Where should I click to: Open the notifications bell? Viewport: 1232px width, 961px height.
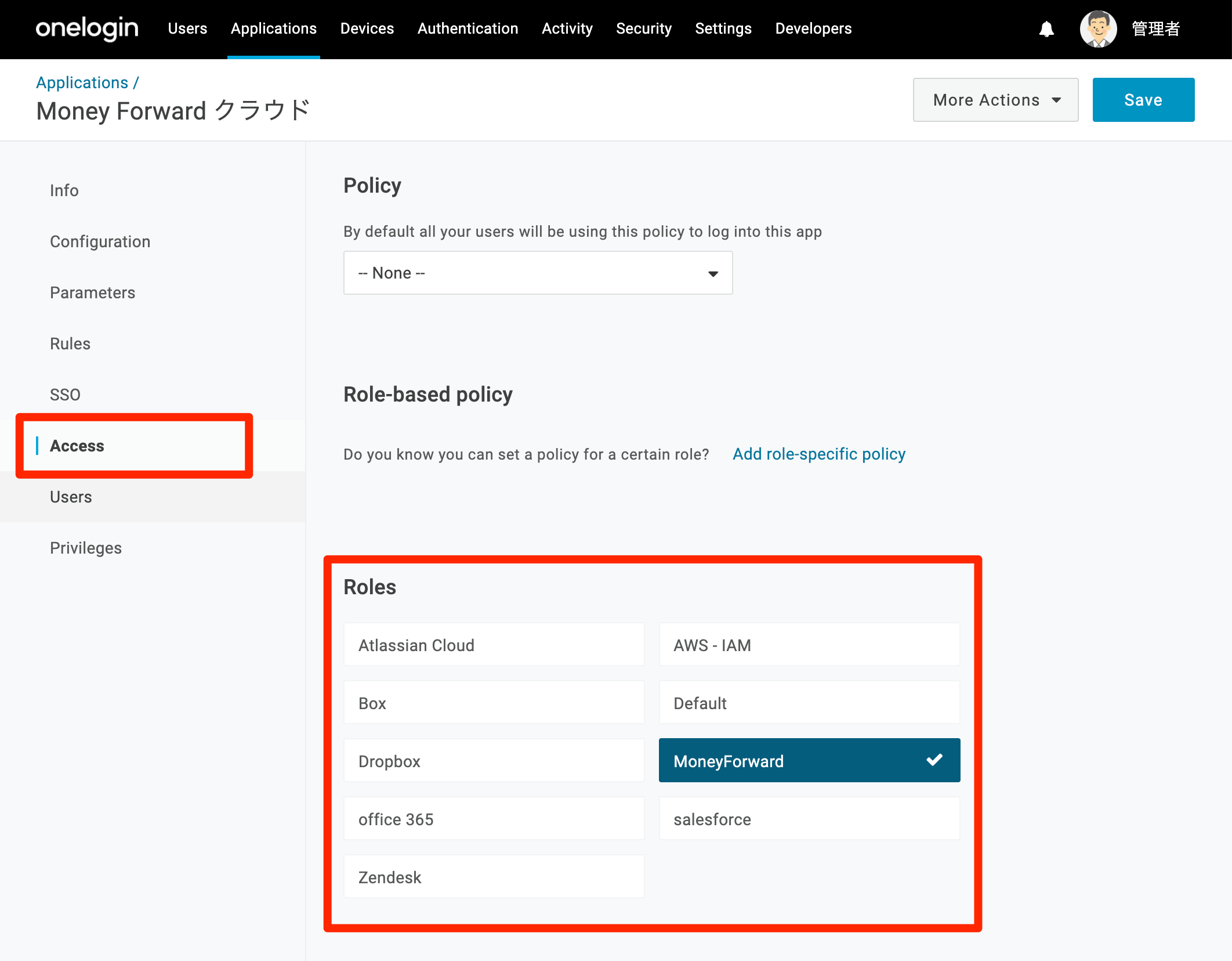pos(1046,29)
